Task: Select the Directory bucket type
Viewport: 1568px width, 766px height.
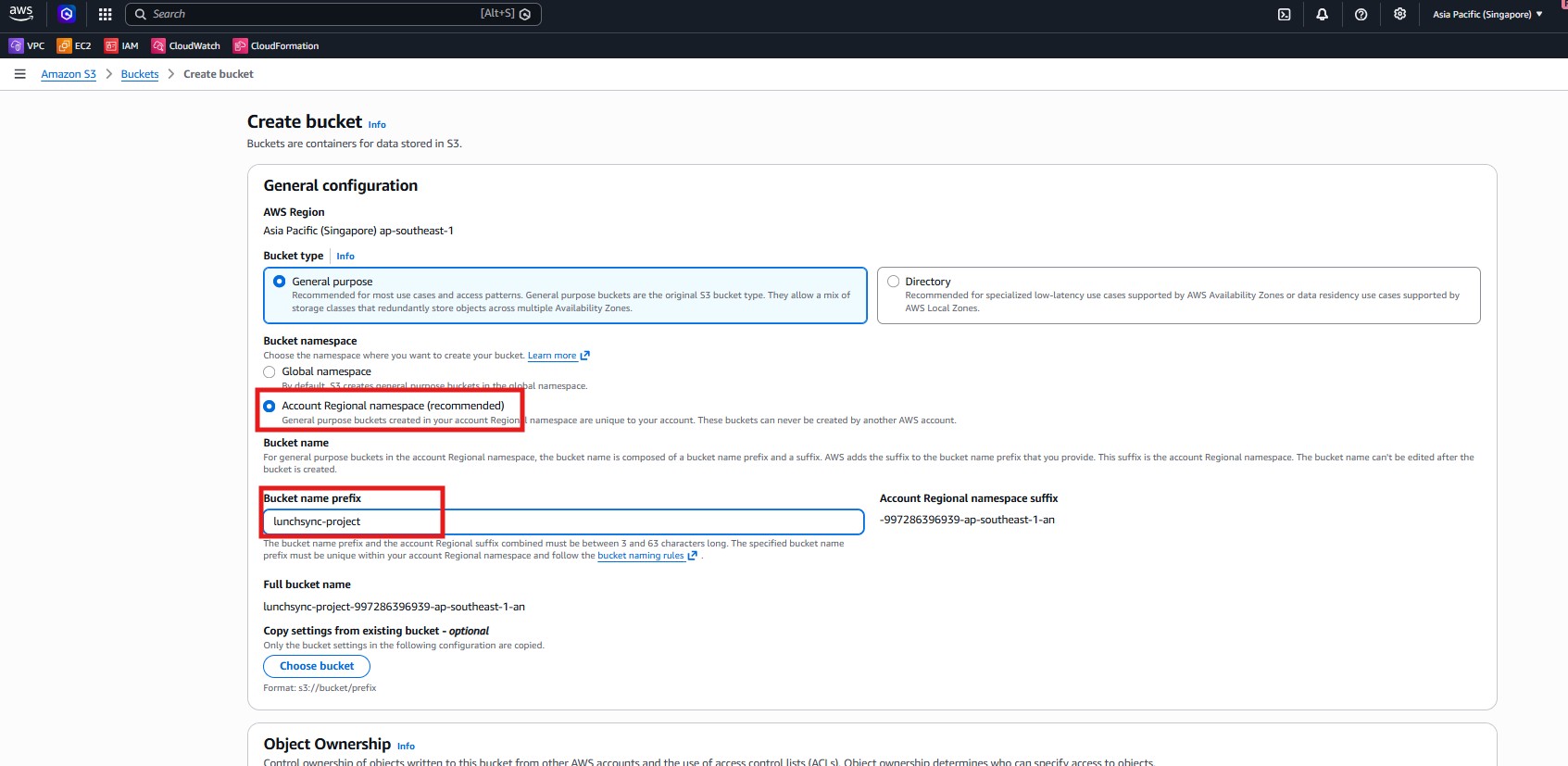Action: (894, 282)
